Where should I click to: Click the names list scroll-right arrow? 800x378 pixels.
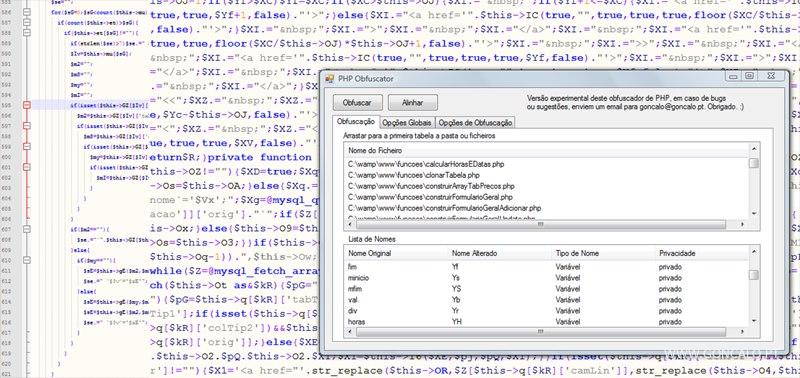click(742, 332)
